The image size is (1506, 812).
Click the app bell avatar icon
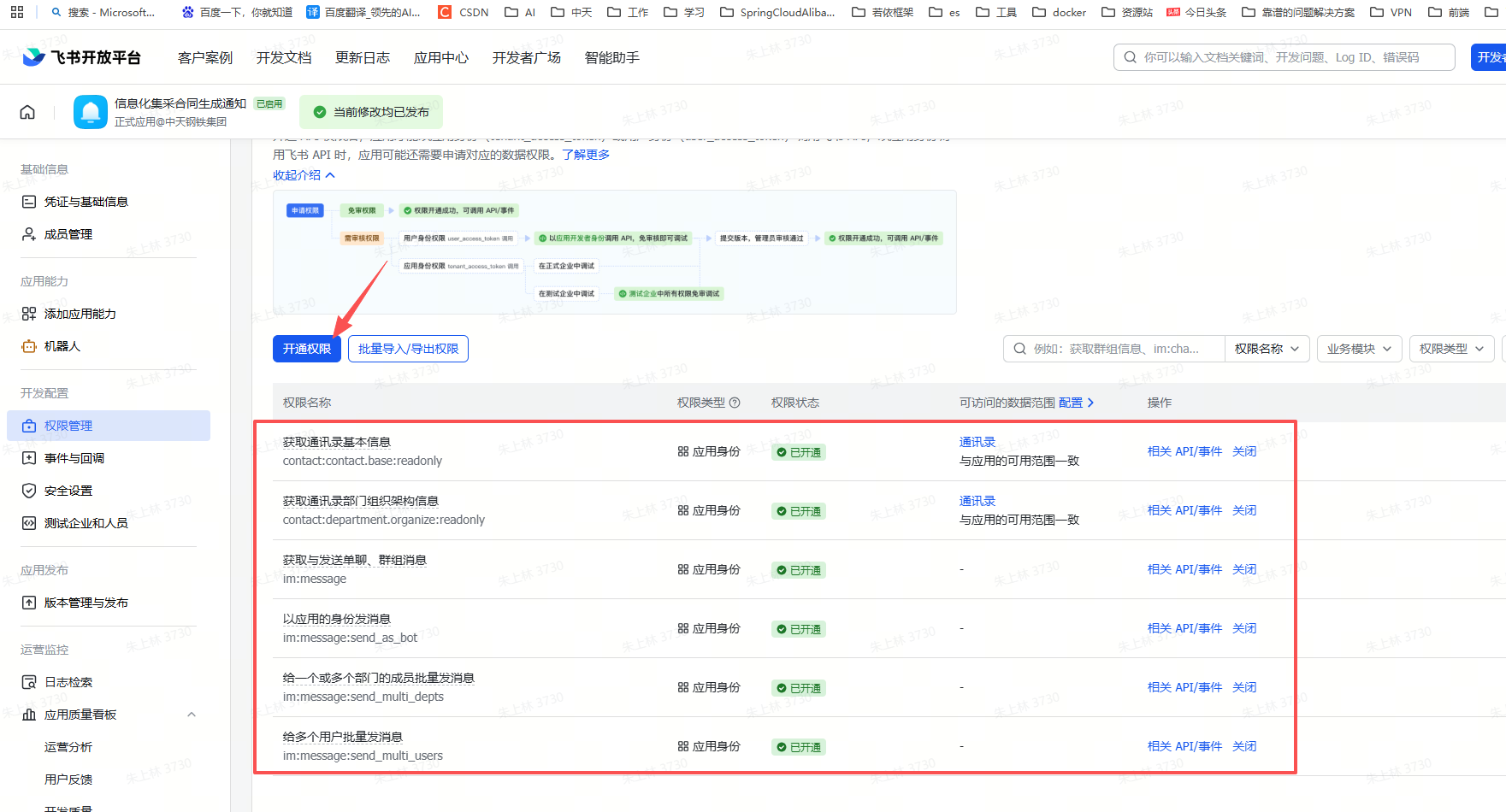[91, 112]
